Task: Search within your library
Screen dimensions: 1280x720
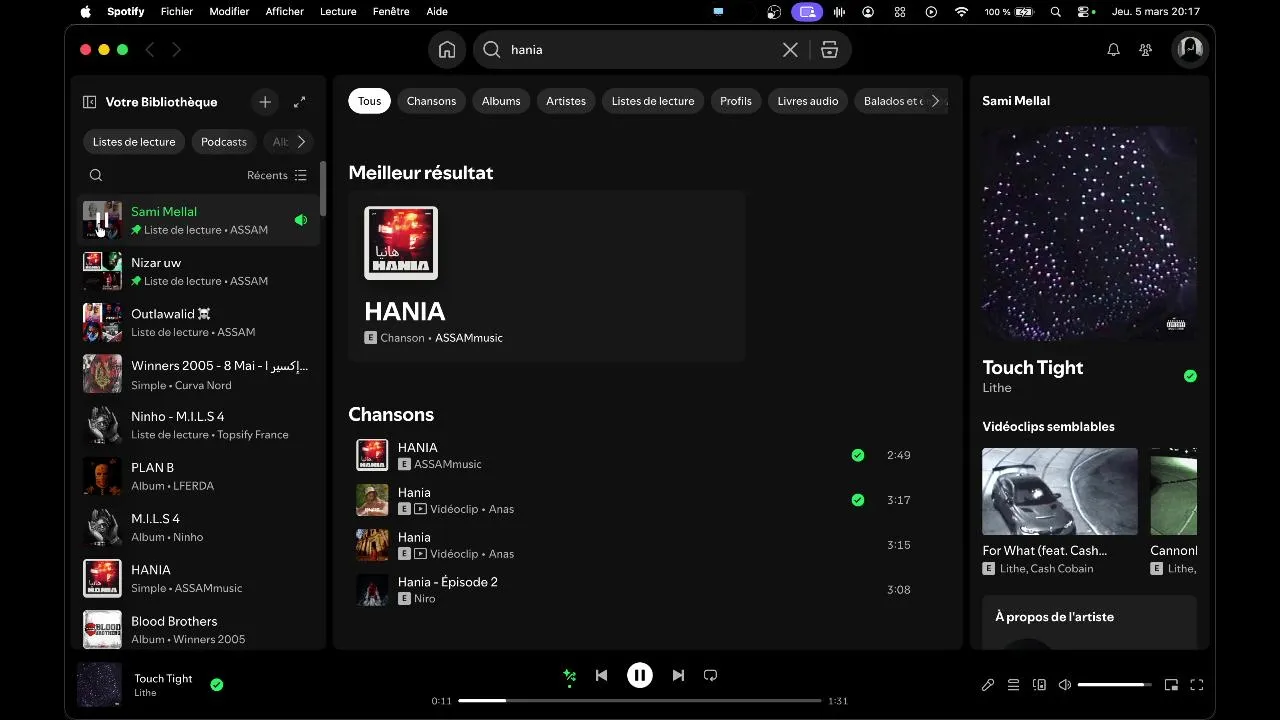Action: click(x=96, y=175)
